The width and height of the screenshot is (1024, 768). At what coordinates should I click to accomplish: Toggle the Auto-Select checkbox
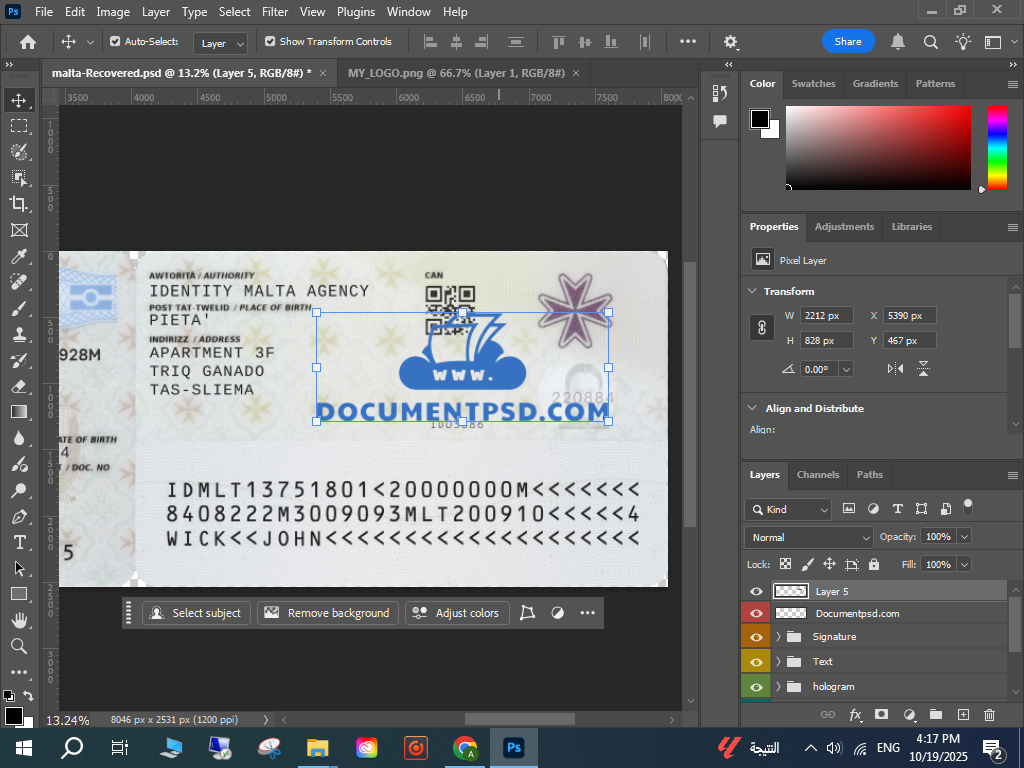click(x=115, y=42)
